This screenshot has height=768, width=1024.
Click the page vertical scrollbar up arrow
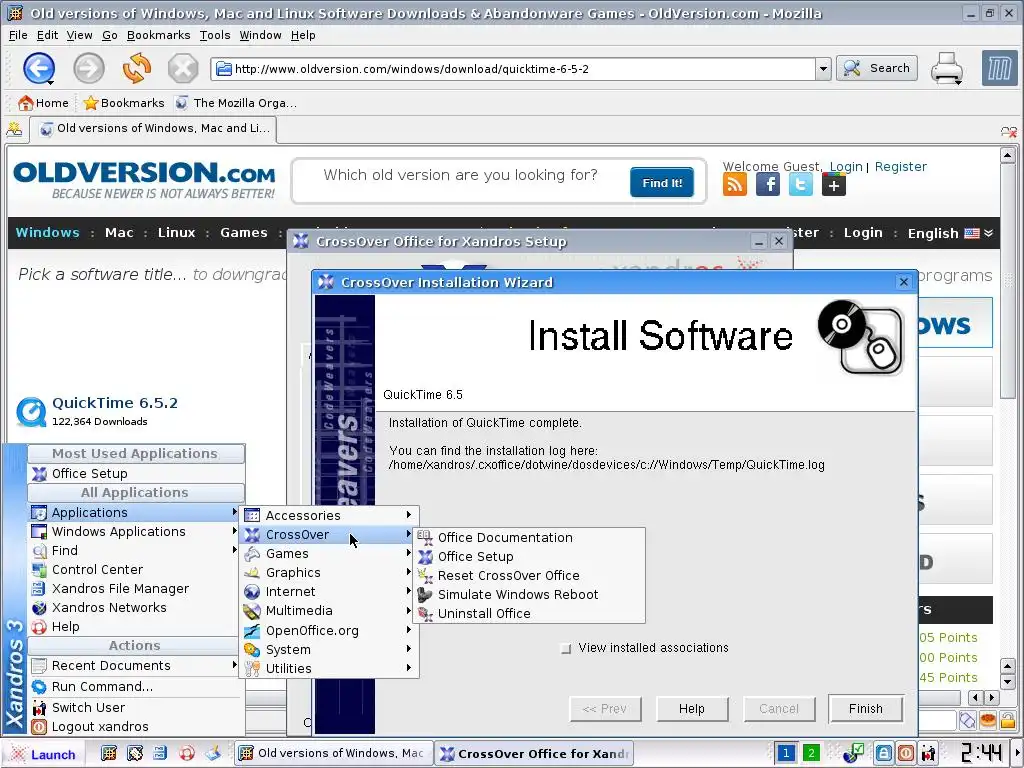(1008, 155)
